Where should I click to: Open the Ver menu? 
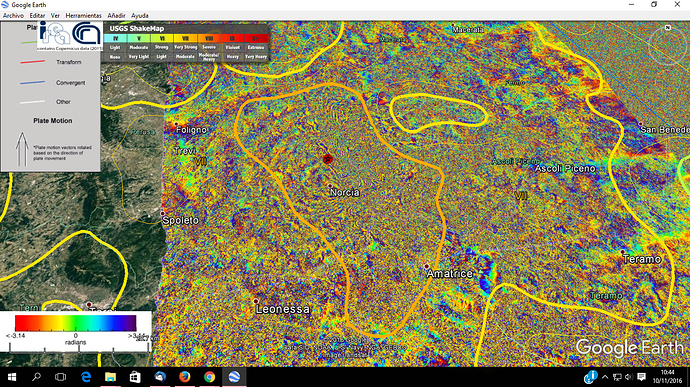(x=55, y=15)
